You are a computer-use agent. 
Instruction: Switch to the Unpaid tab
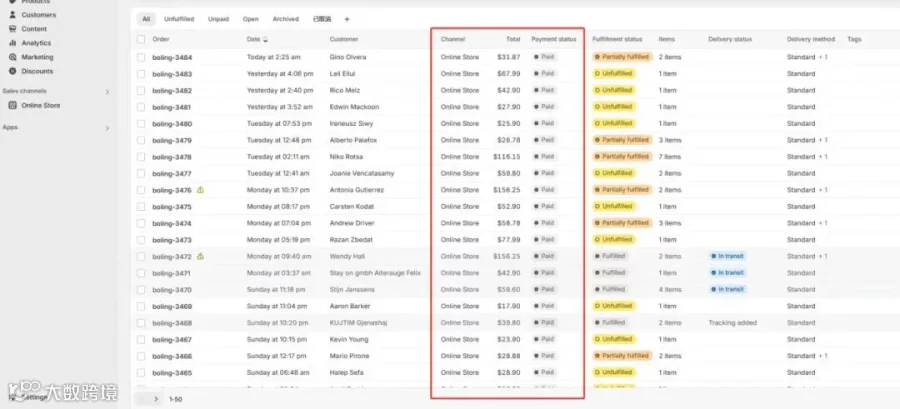(x=218, y=19)
